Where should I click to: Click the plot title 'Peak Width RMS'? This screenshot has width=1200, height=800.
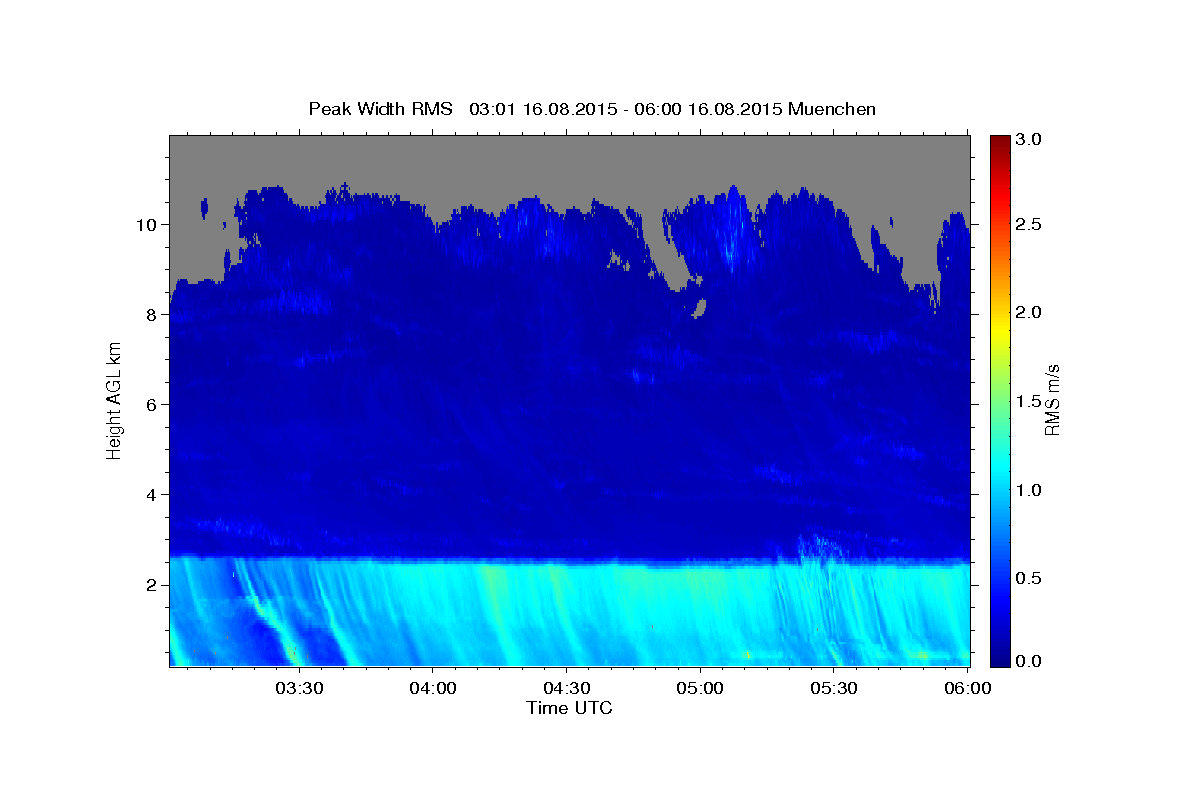pyautogui.click(x=380, y=108)
